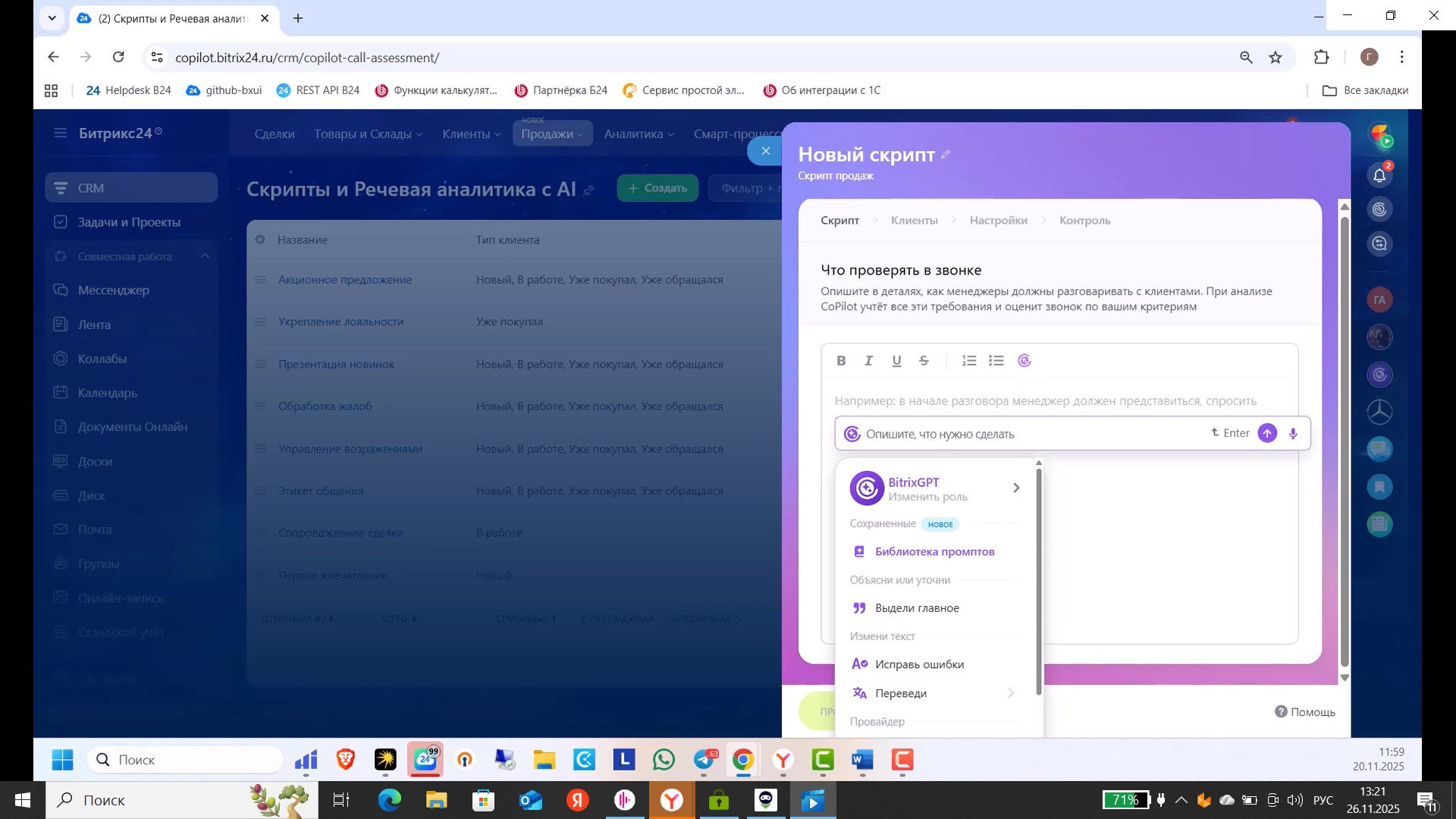Open notifications bell in right sidebar
The image size is (1456, 819).
pos(1379,176)
